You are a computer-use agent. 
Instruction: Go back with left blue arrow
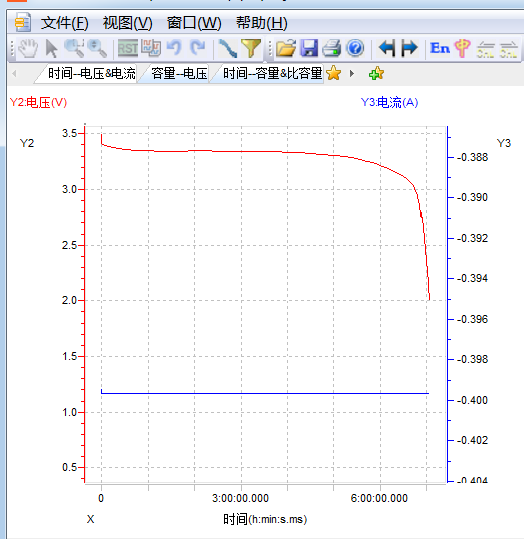(387, 48)
